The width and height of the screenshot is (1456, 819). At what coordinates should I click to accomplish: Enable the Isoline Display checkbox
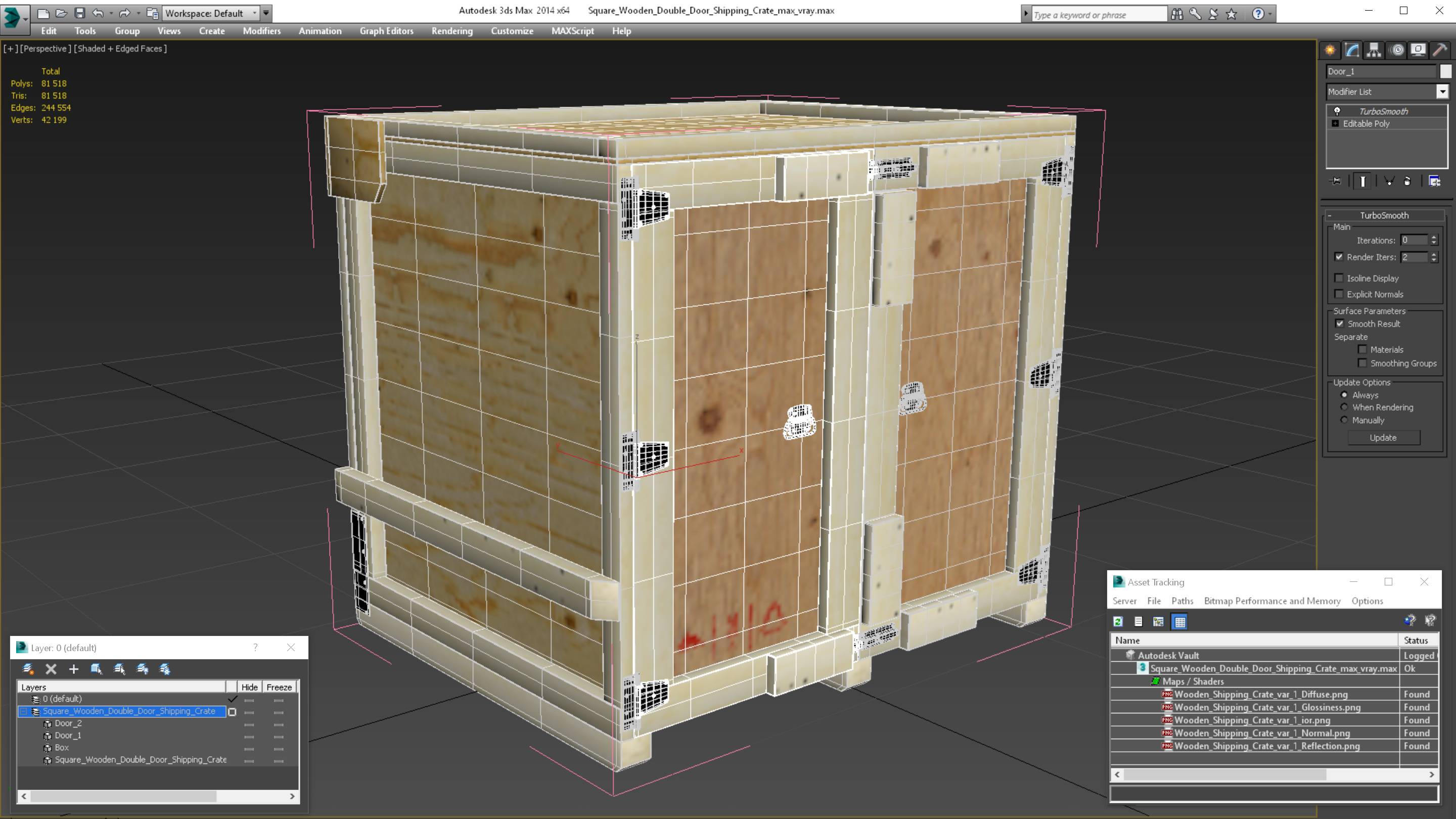pyautogui.click(x=1338, y=278)
